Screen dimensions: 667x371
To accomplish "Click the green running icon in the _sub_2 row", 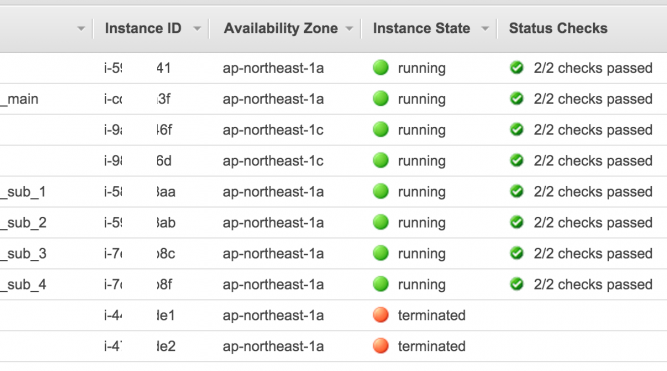I will (x=381, y=222).
